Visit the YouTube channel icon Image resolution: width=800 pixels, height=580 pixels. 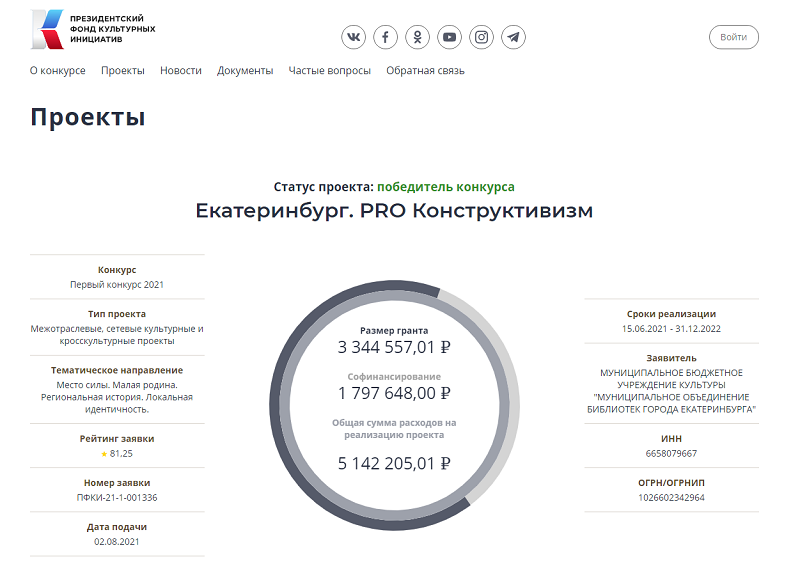(450, 38)
